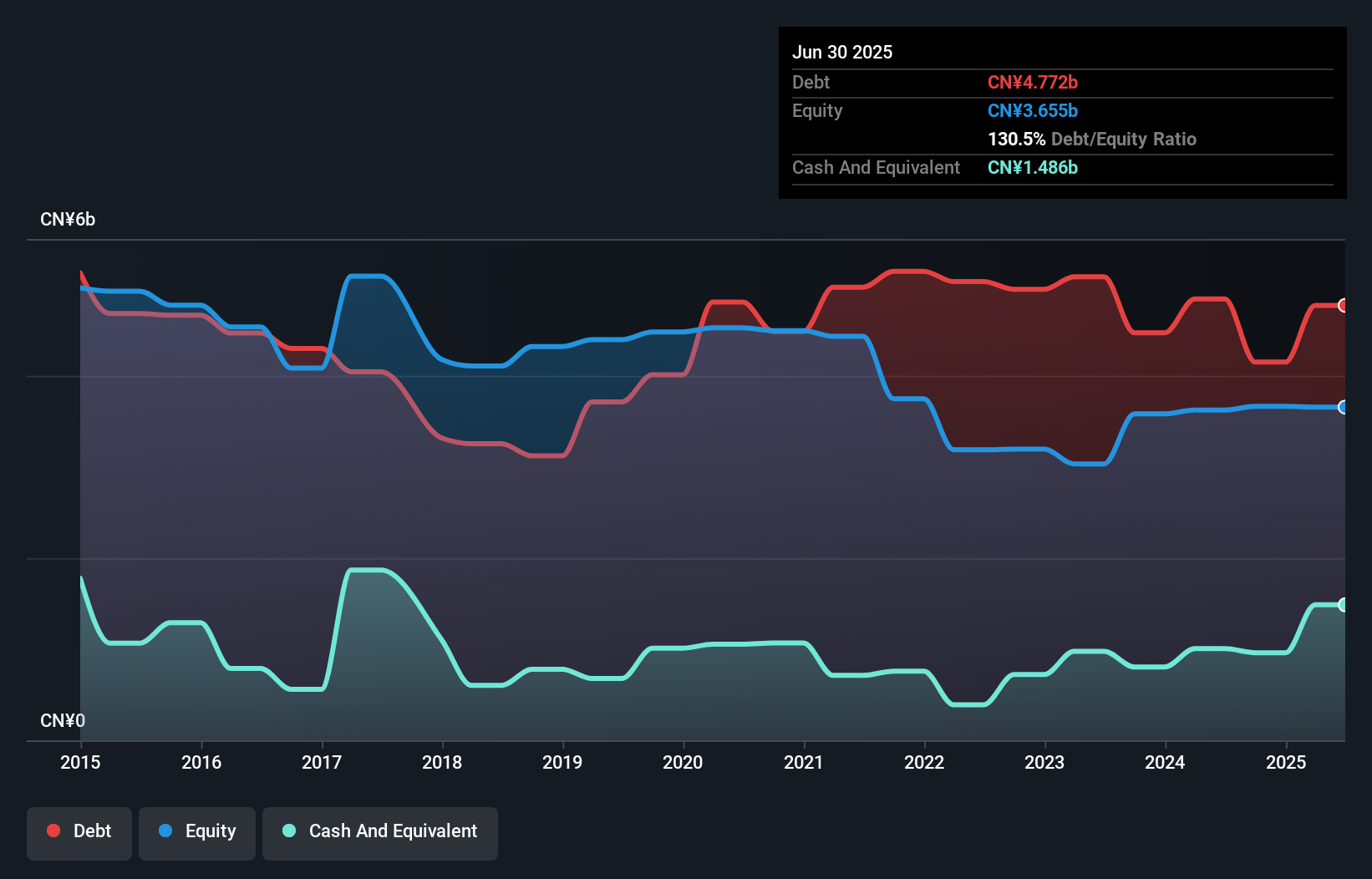Viewport: 1372px width, 879px height.
Task: Open the Cash And Equivalent legend chip details
Action: 380,831
